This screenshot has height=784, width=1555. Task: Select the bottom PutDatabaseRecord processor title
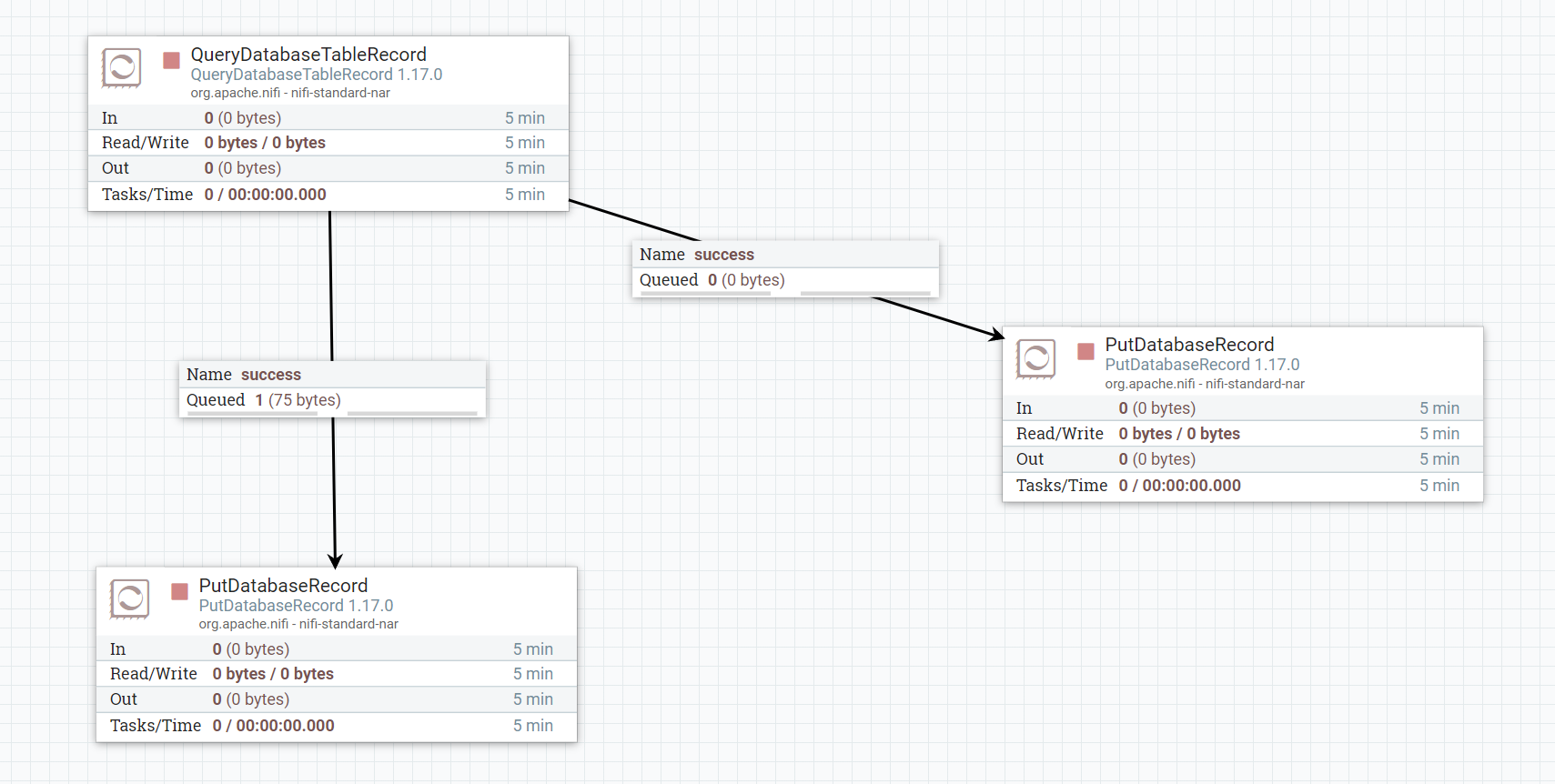pos(283,586)
